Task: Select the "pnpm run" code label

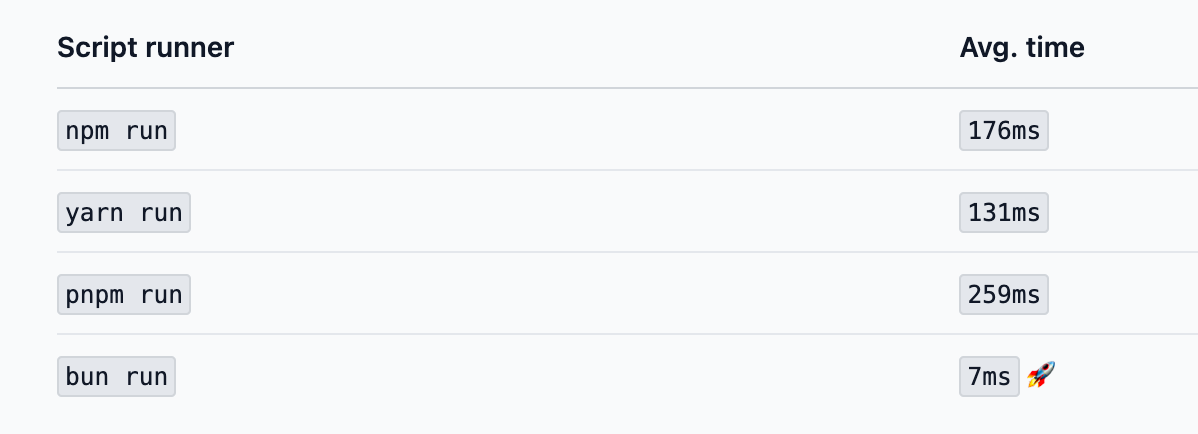Action: 123,295
